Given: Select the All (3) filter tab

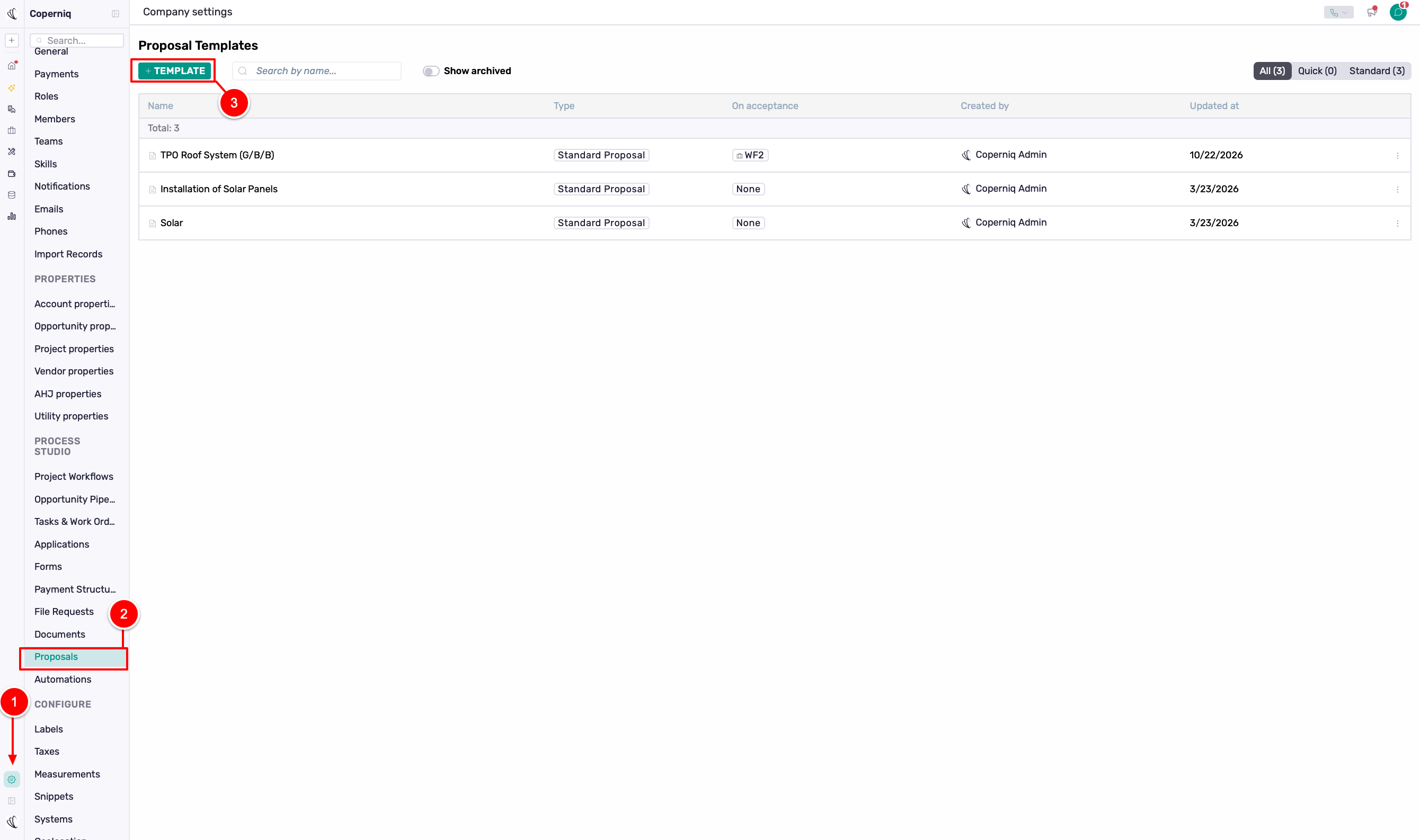Looking at the screenshot, I should pyautogui.click(x=1272, y=71).
